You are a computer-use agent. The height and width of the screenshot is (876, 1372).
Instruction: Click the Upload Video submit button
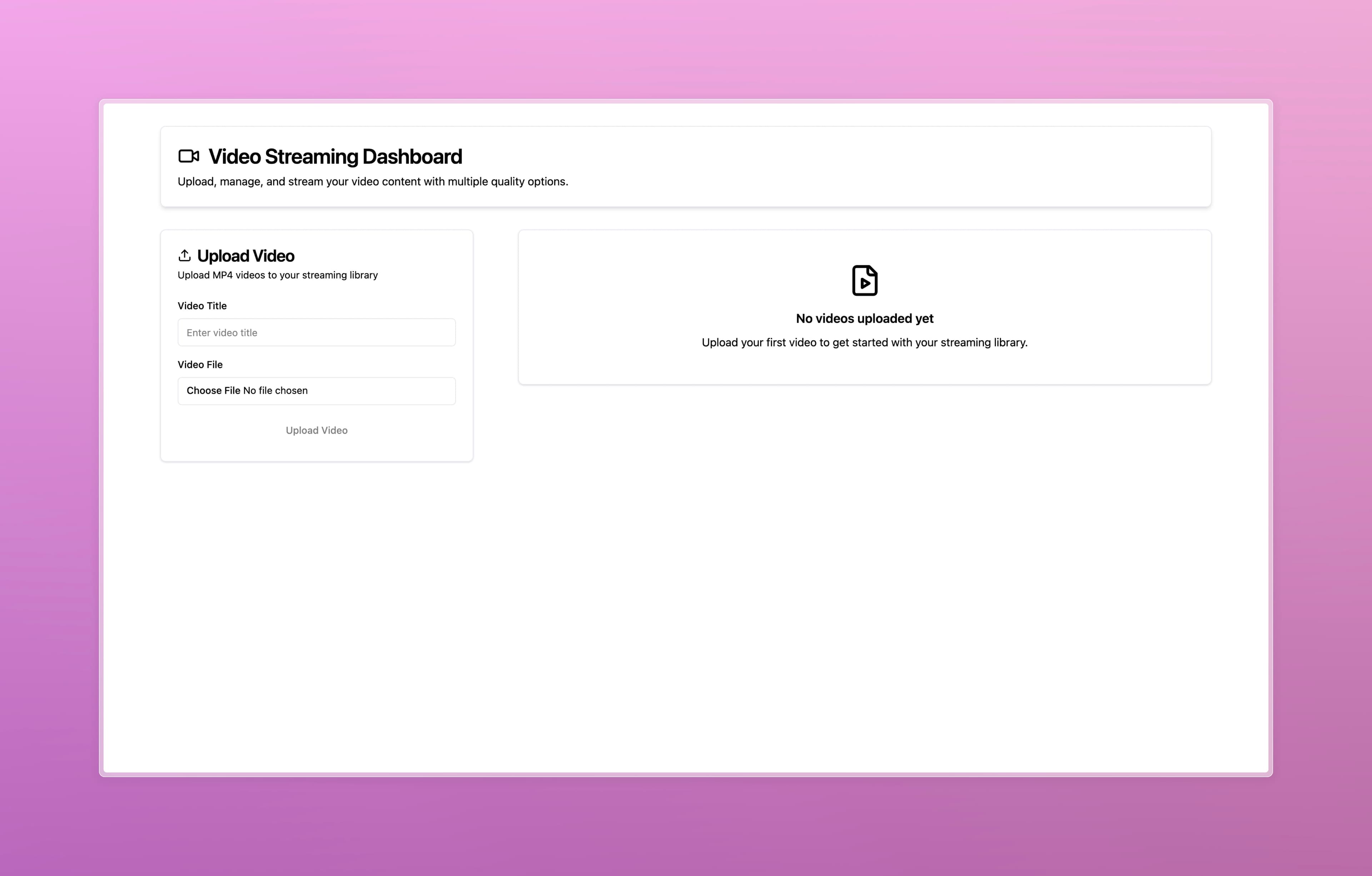tap(317, 430)
